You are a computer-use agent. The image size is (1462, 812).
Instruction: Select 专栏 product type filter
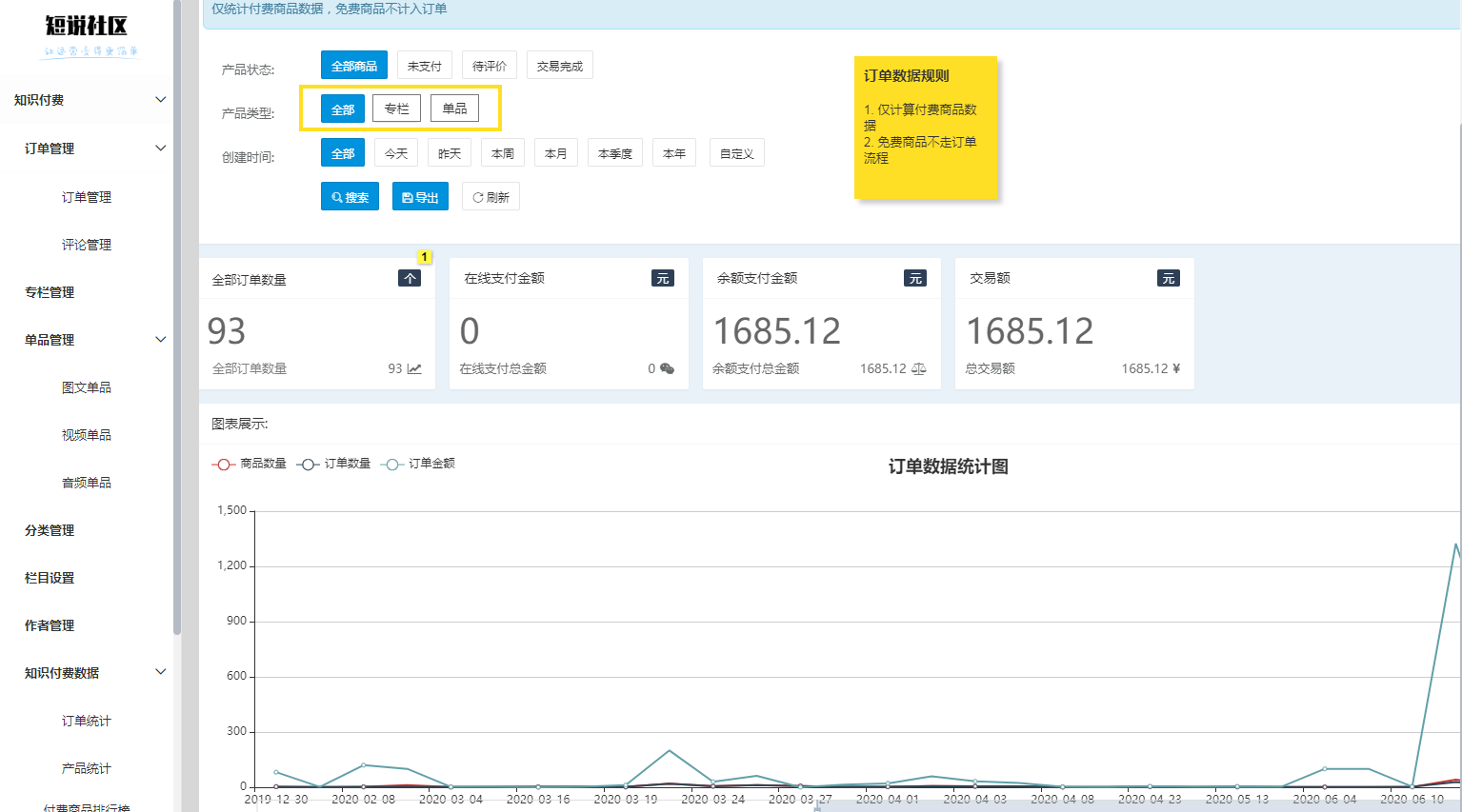click(396, 109)
